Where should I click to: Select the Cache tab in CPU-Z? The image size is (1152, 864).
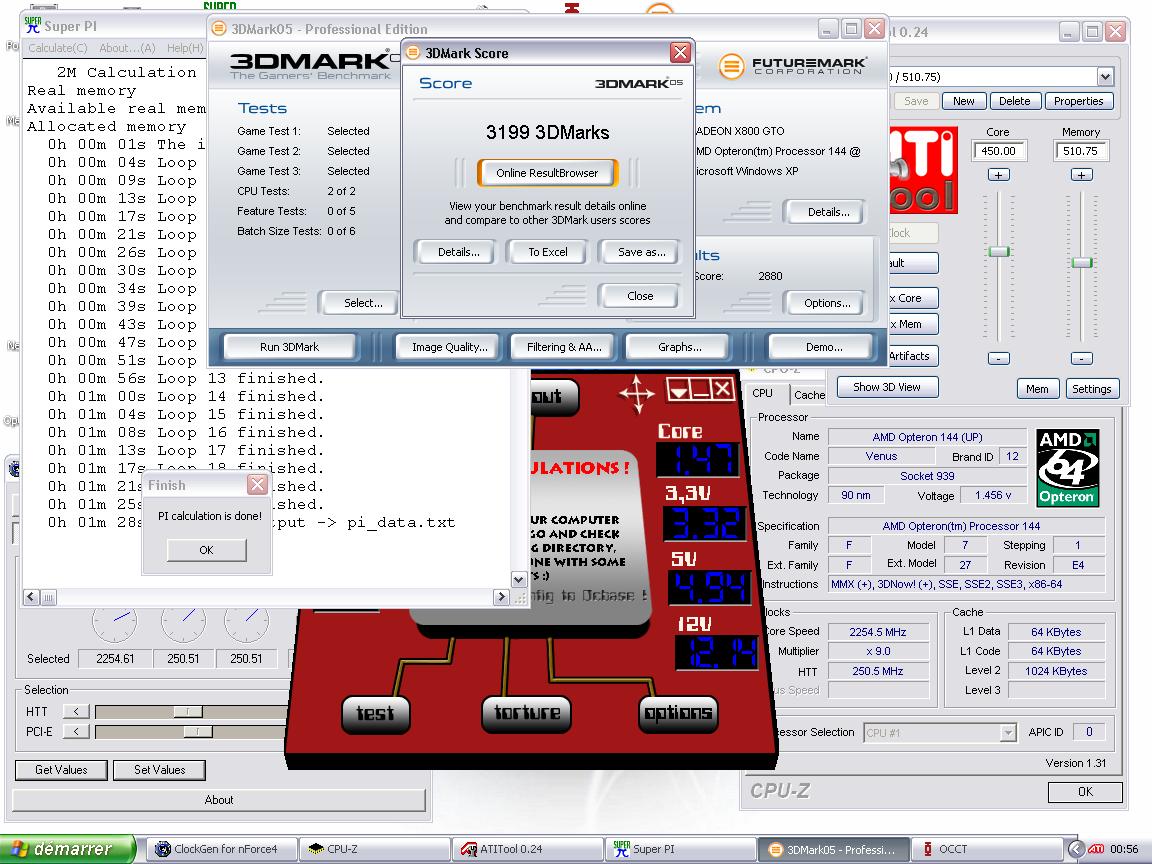click(809, 395)
